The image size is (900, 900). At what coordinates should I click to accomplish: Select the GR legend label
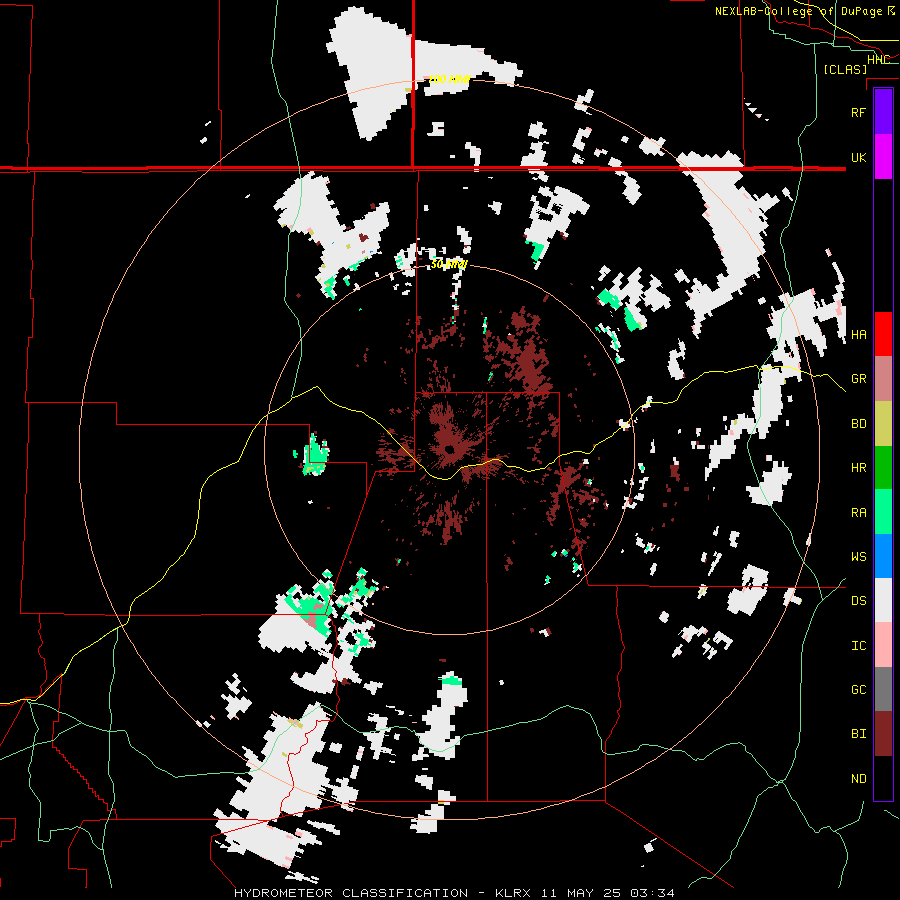click(858, 379)
